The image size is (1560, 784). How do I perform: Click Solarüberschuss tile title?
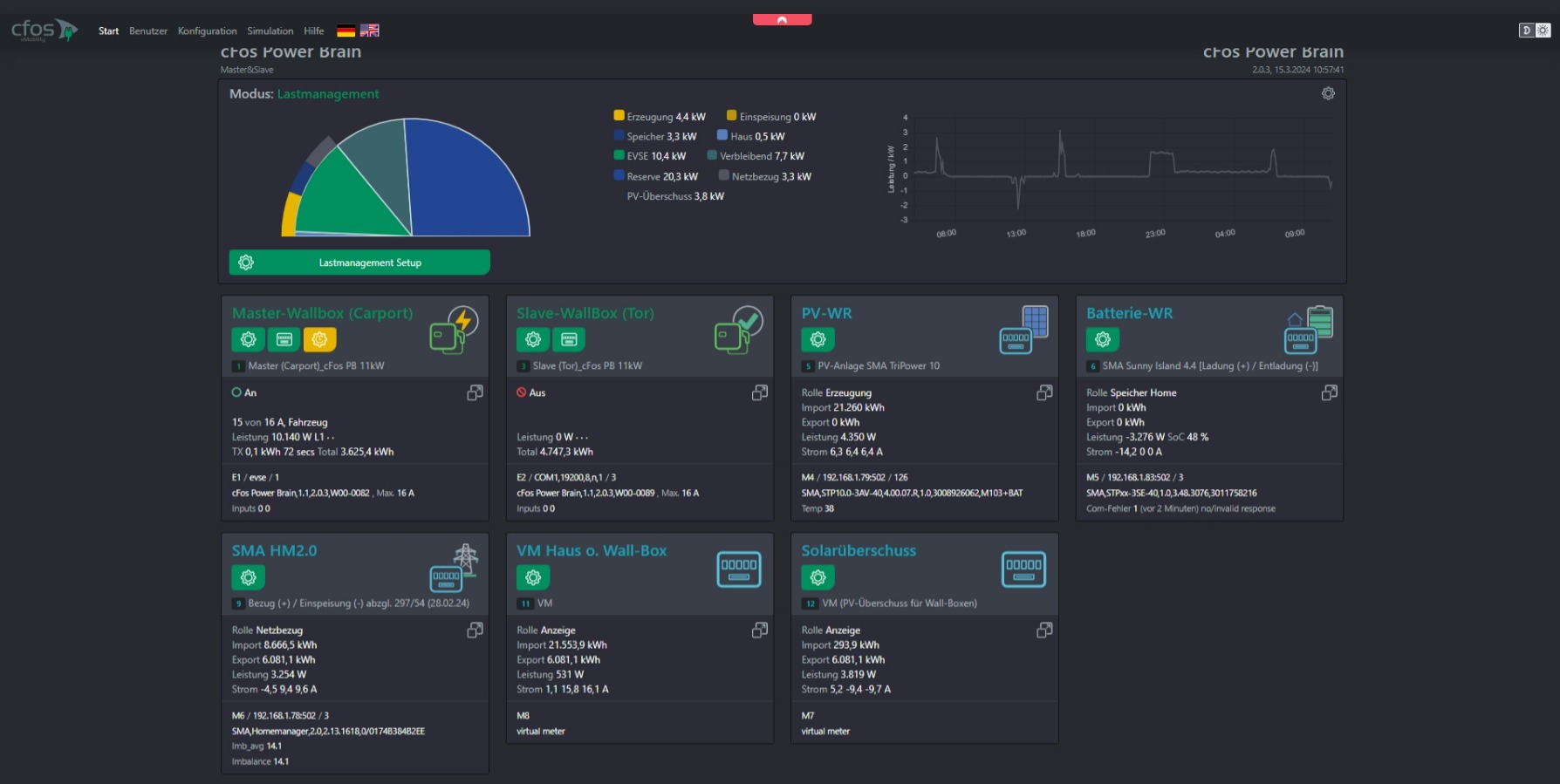pos(859,551)
